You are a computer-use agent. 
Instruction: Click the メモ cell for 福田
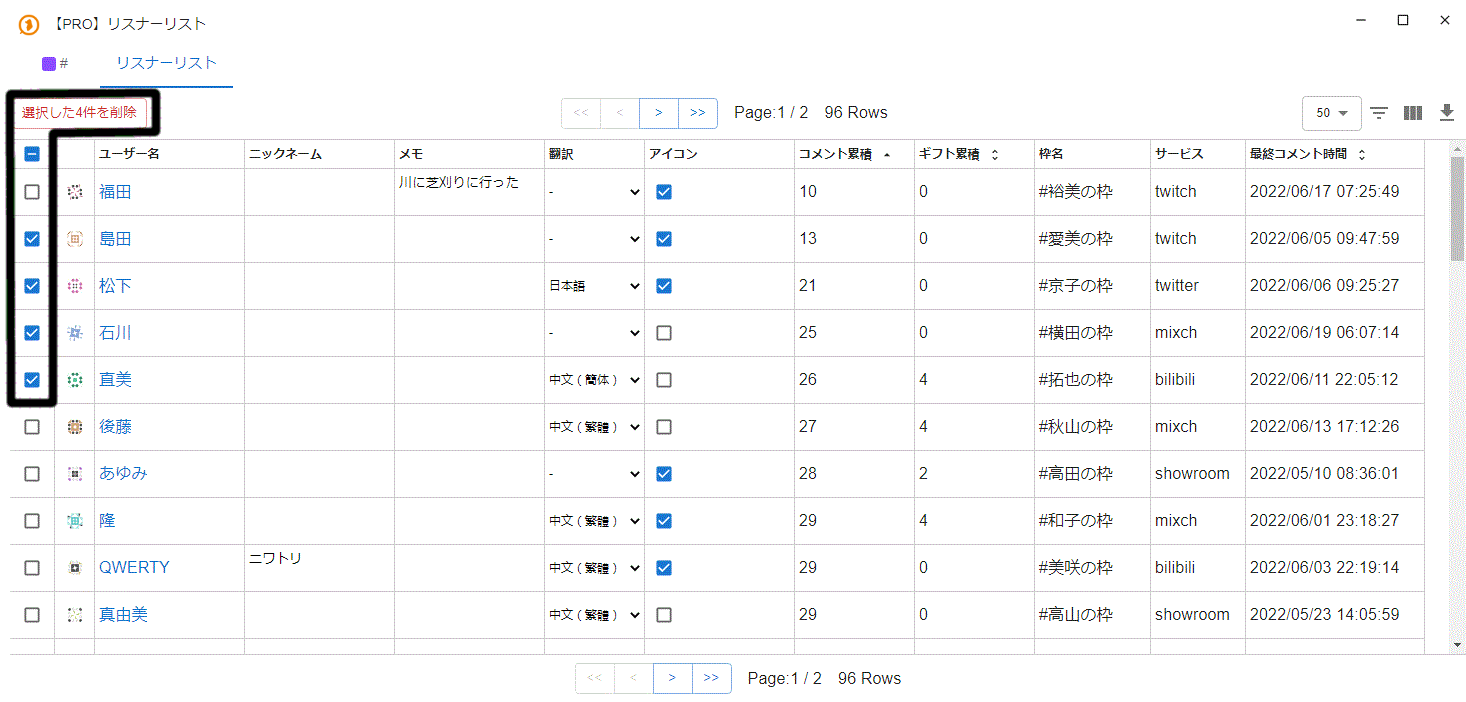(x=469, y=192)
